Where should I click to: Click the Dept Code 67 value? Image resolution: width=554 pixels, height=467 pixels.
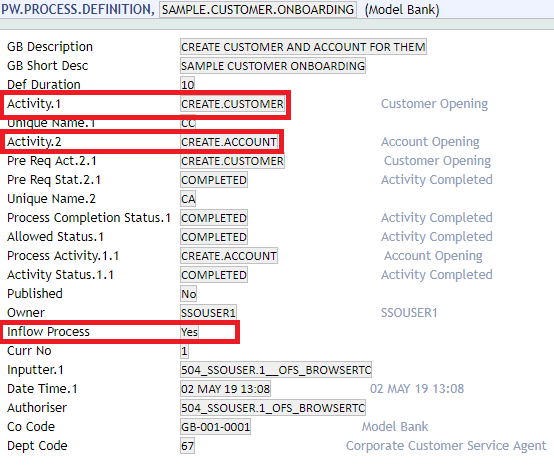pyautogui.click(x=187, y=446)
